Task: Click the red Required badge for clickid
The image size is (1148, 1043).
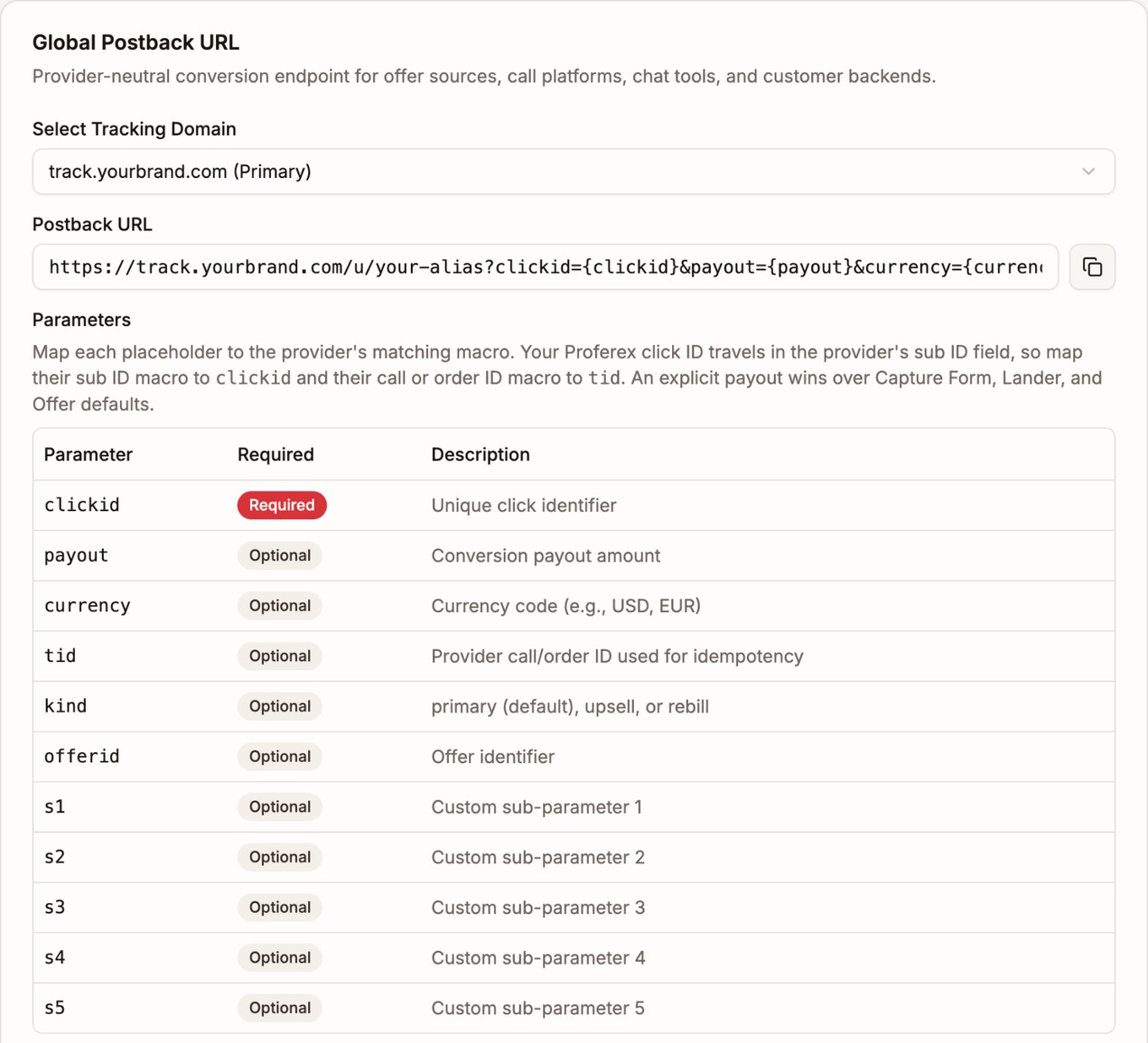Action: pyautogui.click(x=282, y=505)
